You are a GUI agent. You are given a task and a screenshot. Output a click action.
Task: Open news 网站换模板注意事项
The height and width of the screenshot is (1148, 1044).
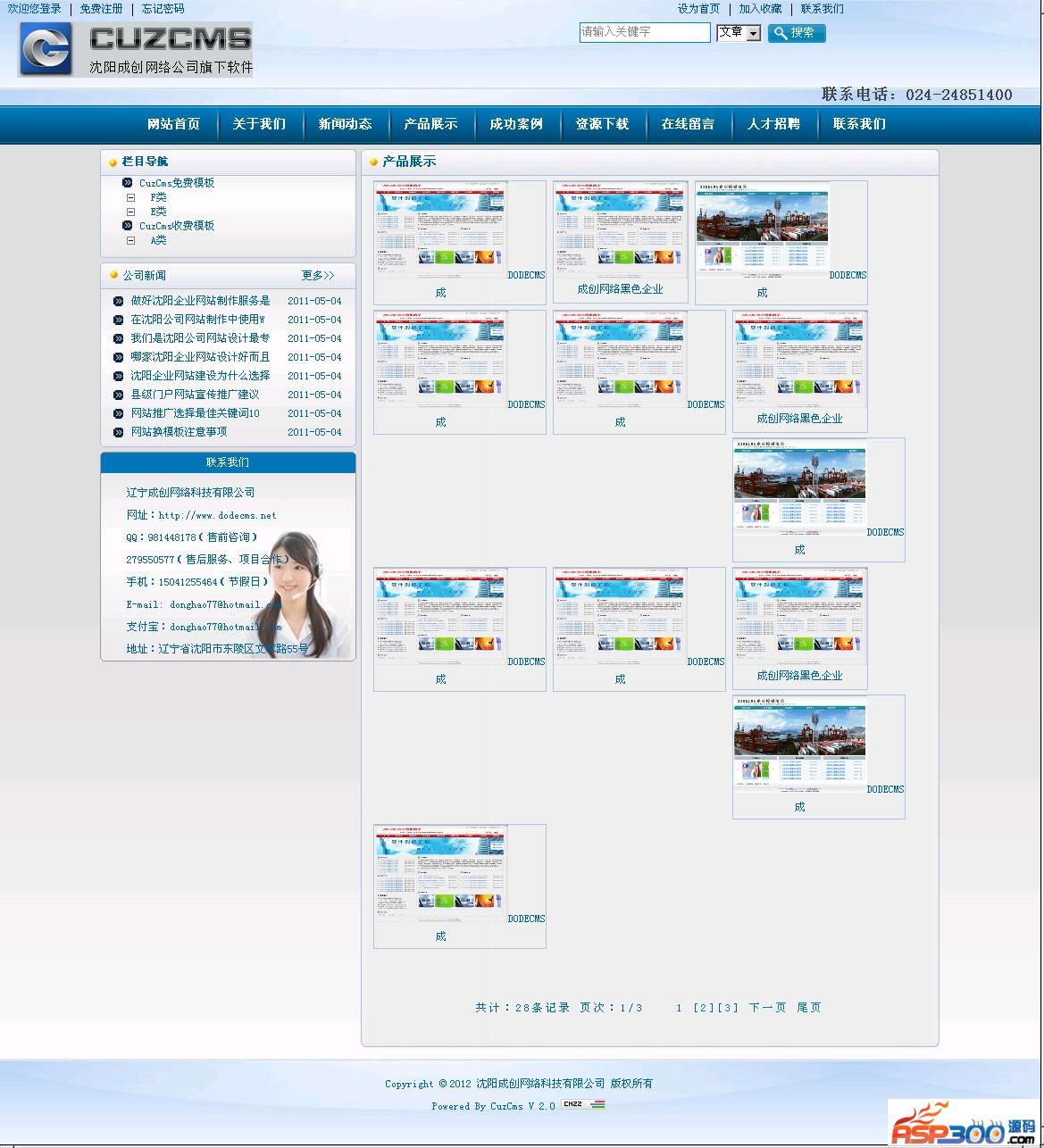coord(180,432)
